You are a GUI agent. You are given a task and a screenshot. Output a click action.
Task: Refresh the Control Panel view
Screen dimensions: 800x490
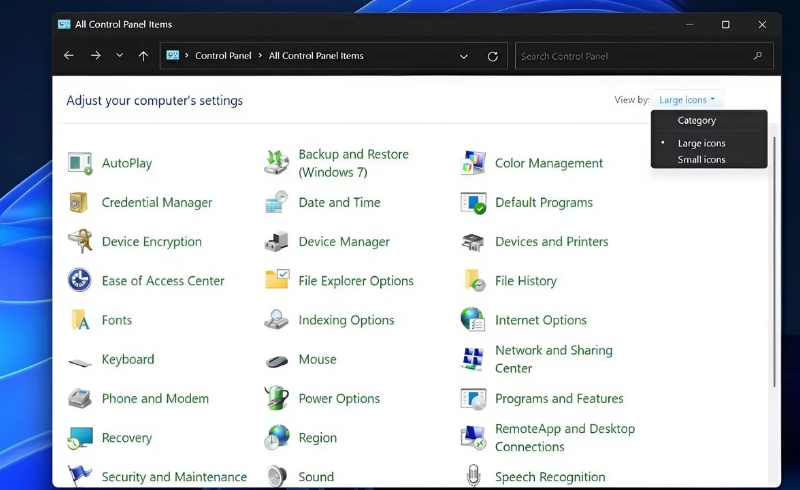click(x=492, y=56)
